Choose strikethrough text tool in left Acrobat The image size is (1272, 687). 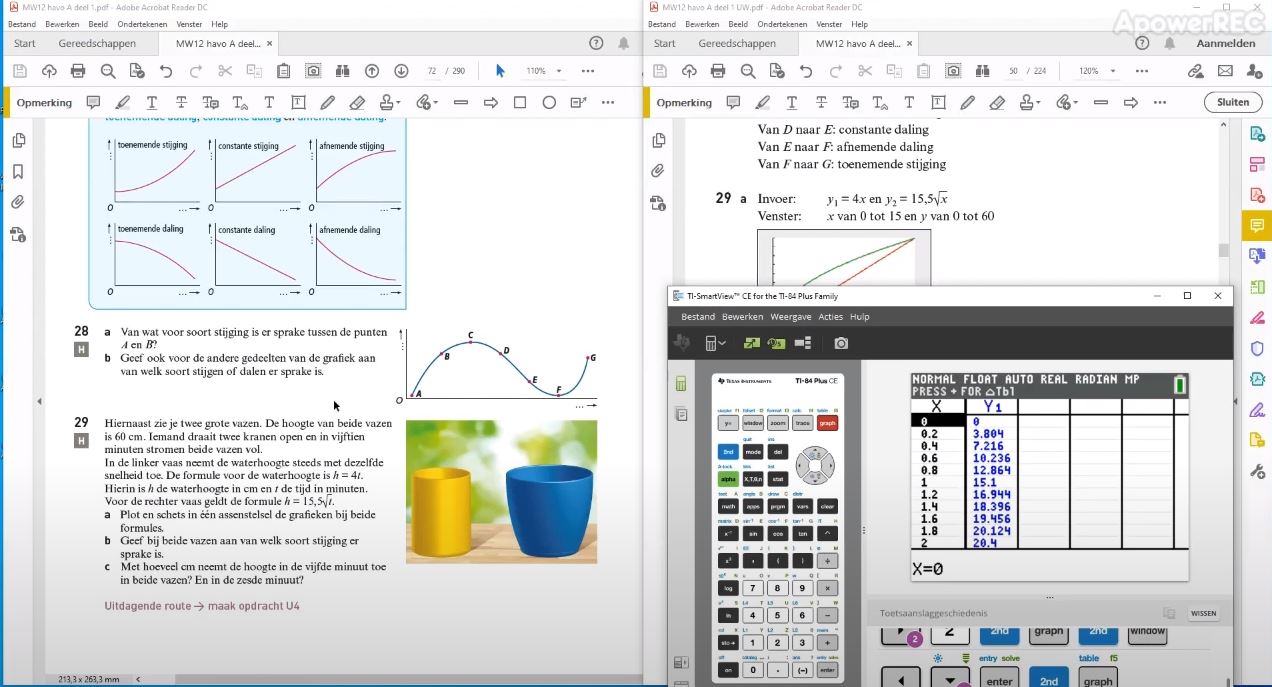[181, 102]
